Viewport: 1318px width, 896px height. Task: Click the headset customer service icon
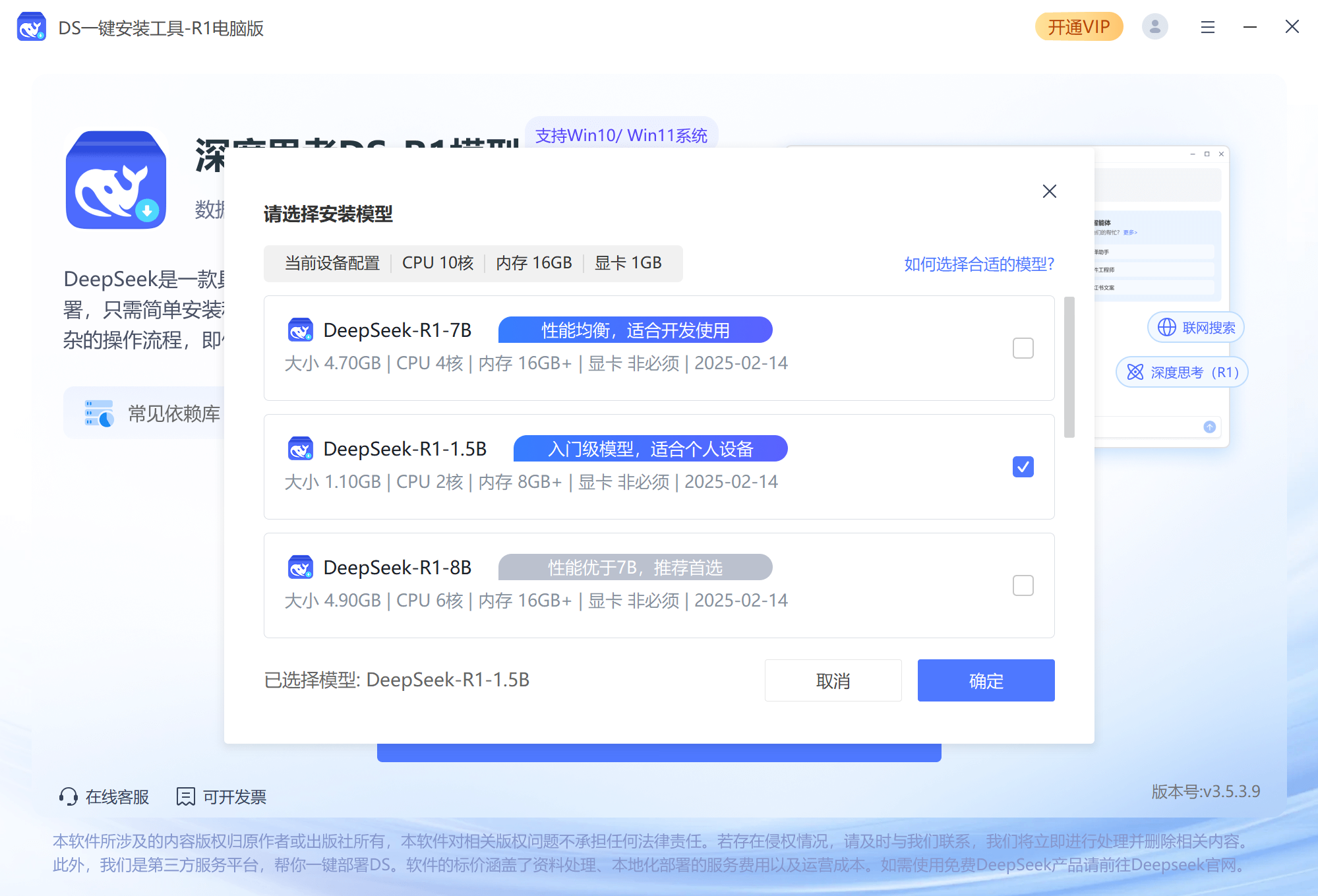coord(68,797)
